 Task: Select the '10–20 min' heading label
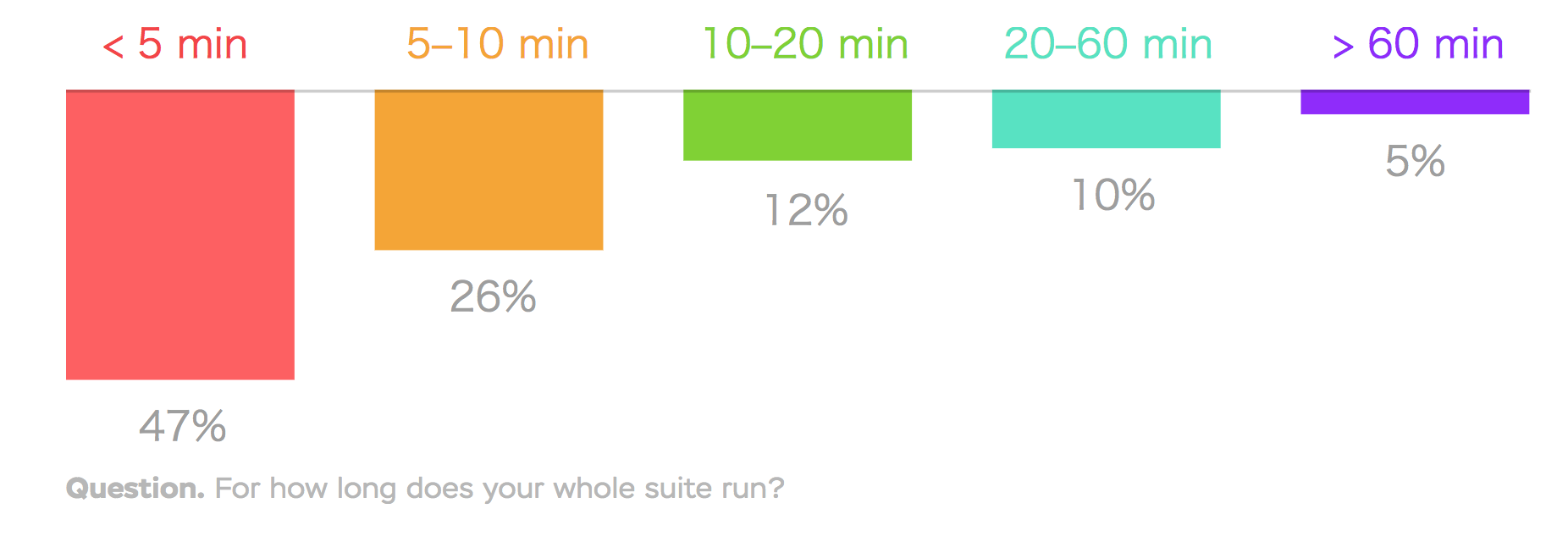click(x=805, y=44)
